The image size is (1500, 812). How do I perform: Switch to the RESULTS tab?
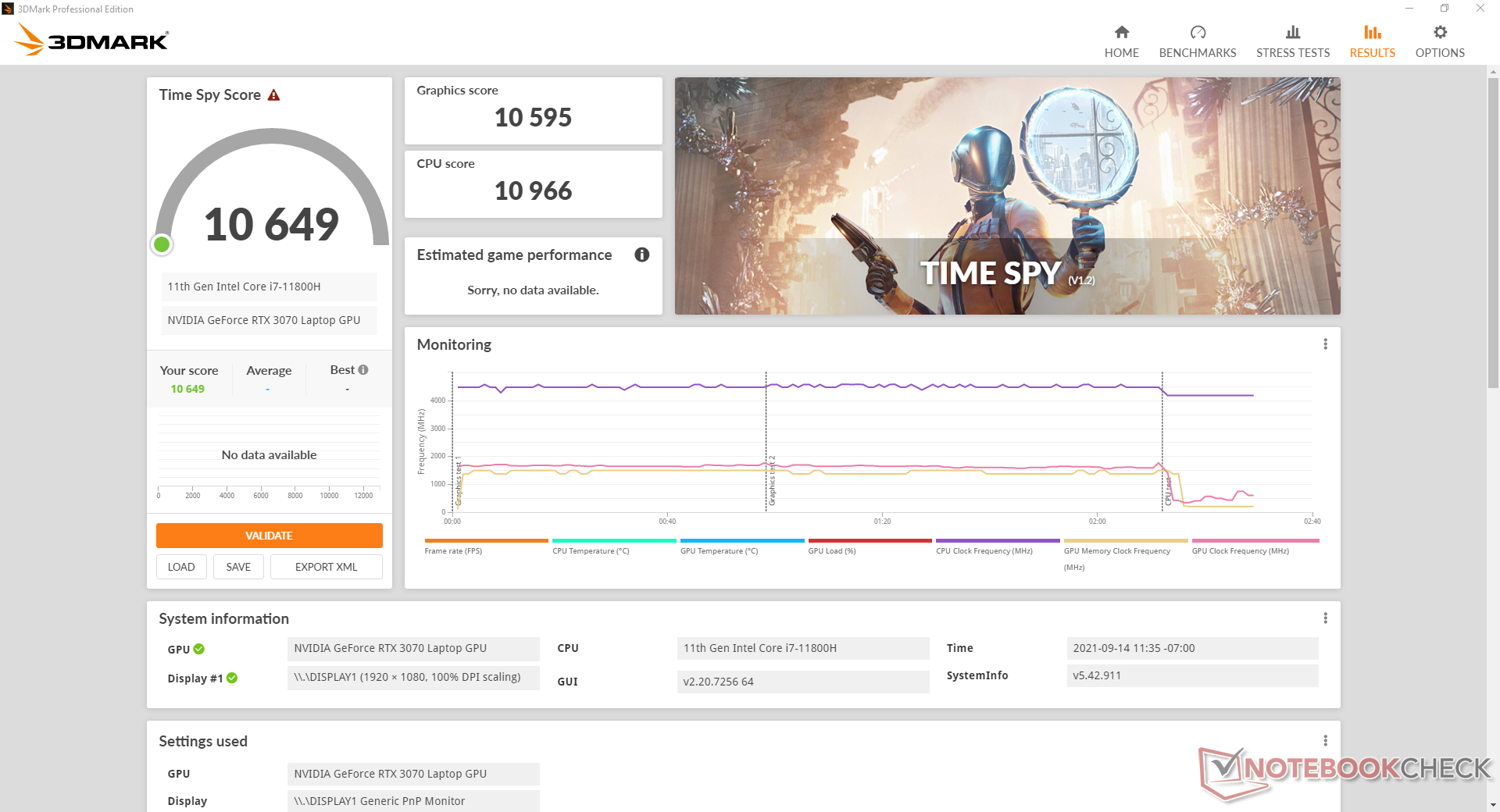pos(1373,53)
